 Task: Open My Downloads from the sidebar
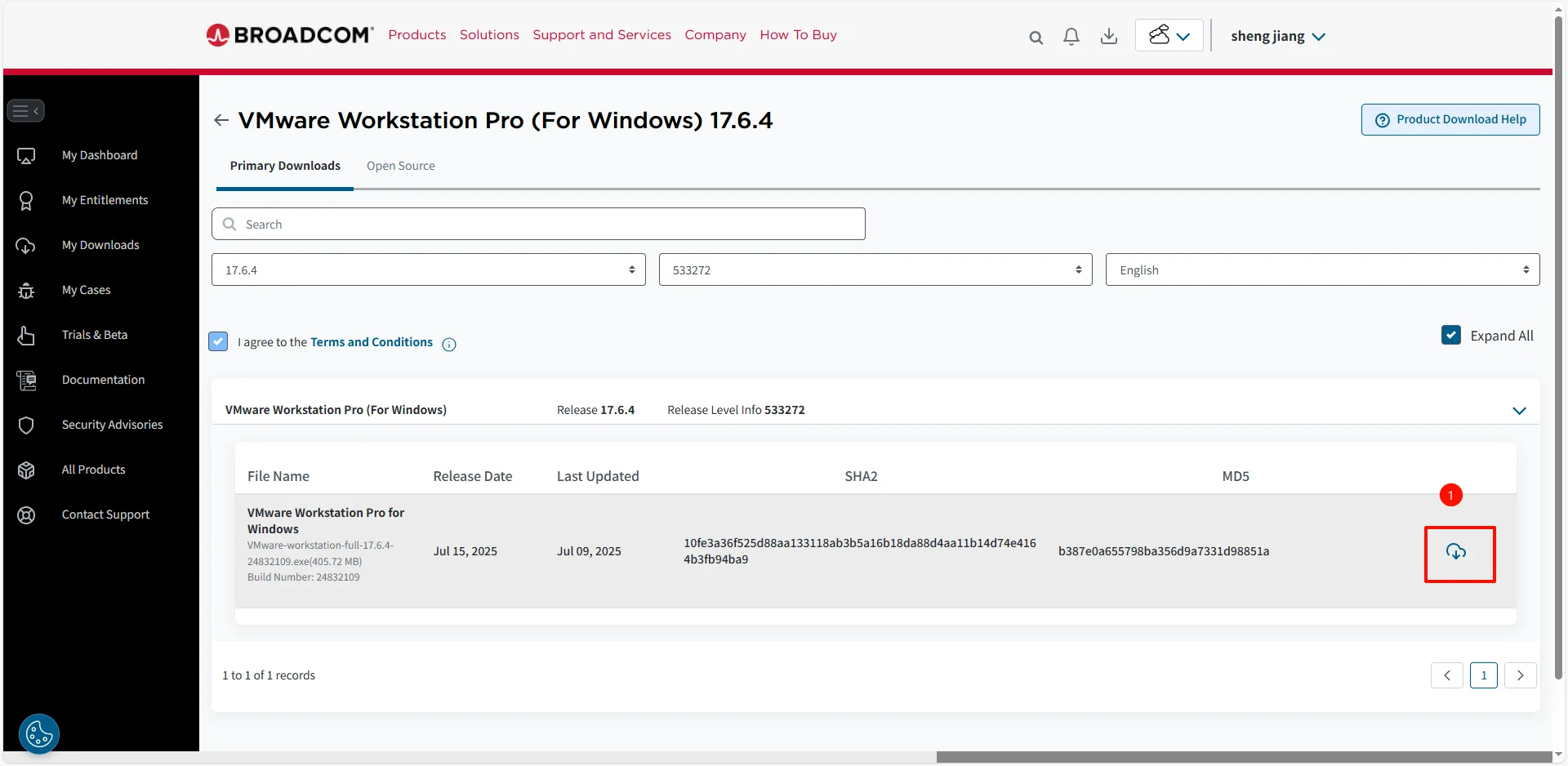pyautogui.click(x=100, y=244)
